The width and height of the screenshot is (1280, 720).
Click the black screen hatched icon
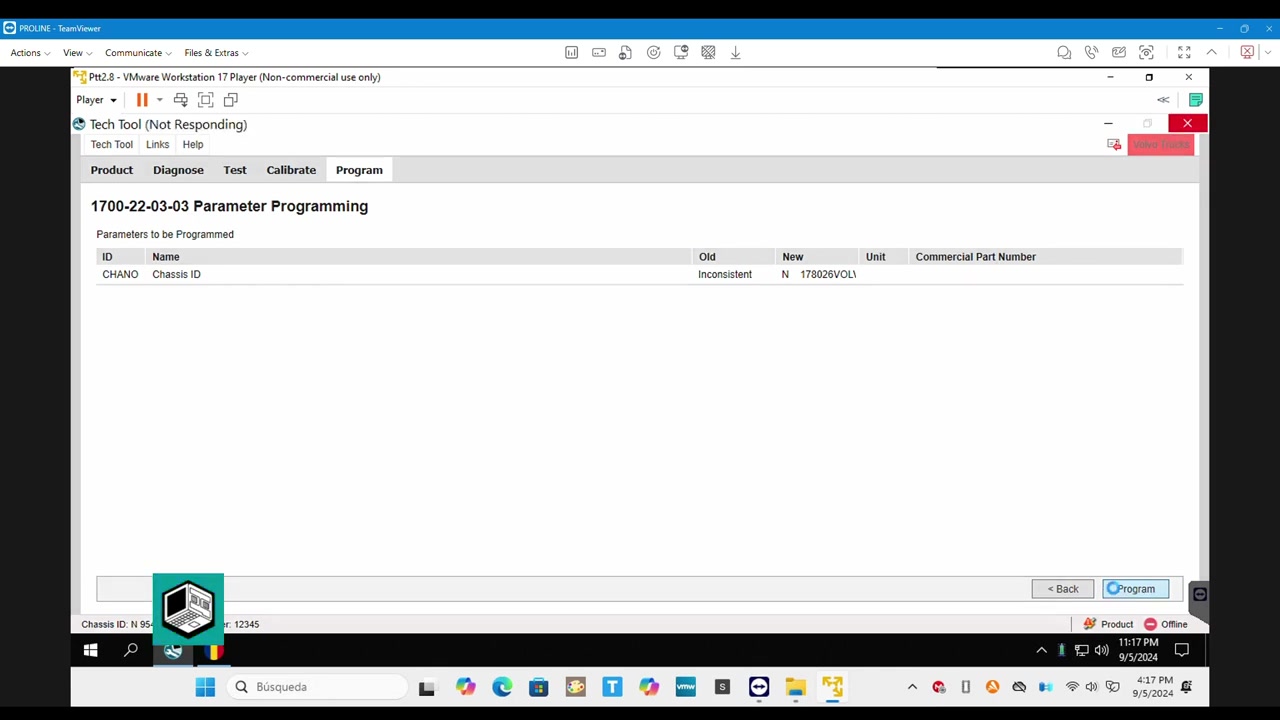(708, 52)
